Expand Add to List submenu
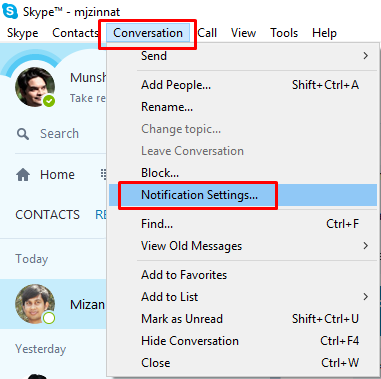 [243, 297]
